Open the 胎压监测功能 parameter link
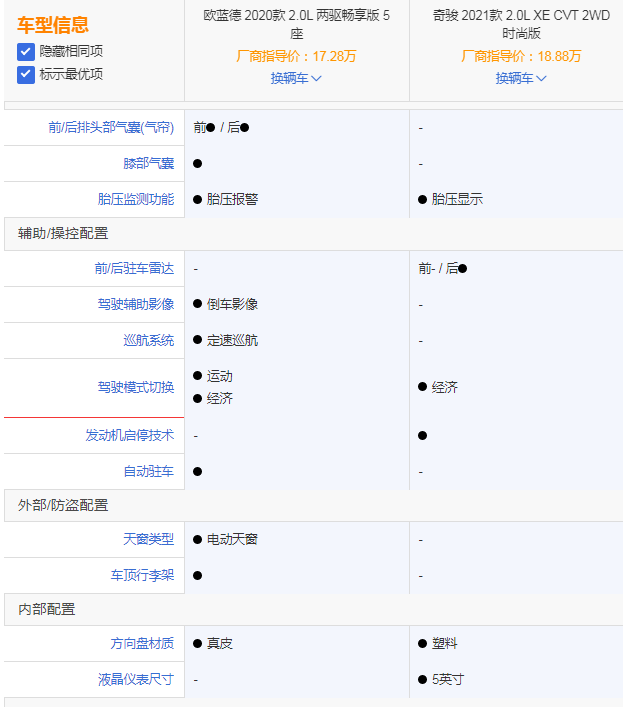 tap(136, 199)
